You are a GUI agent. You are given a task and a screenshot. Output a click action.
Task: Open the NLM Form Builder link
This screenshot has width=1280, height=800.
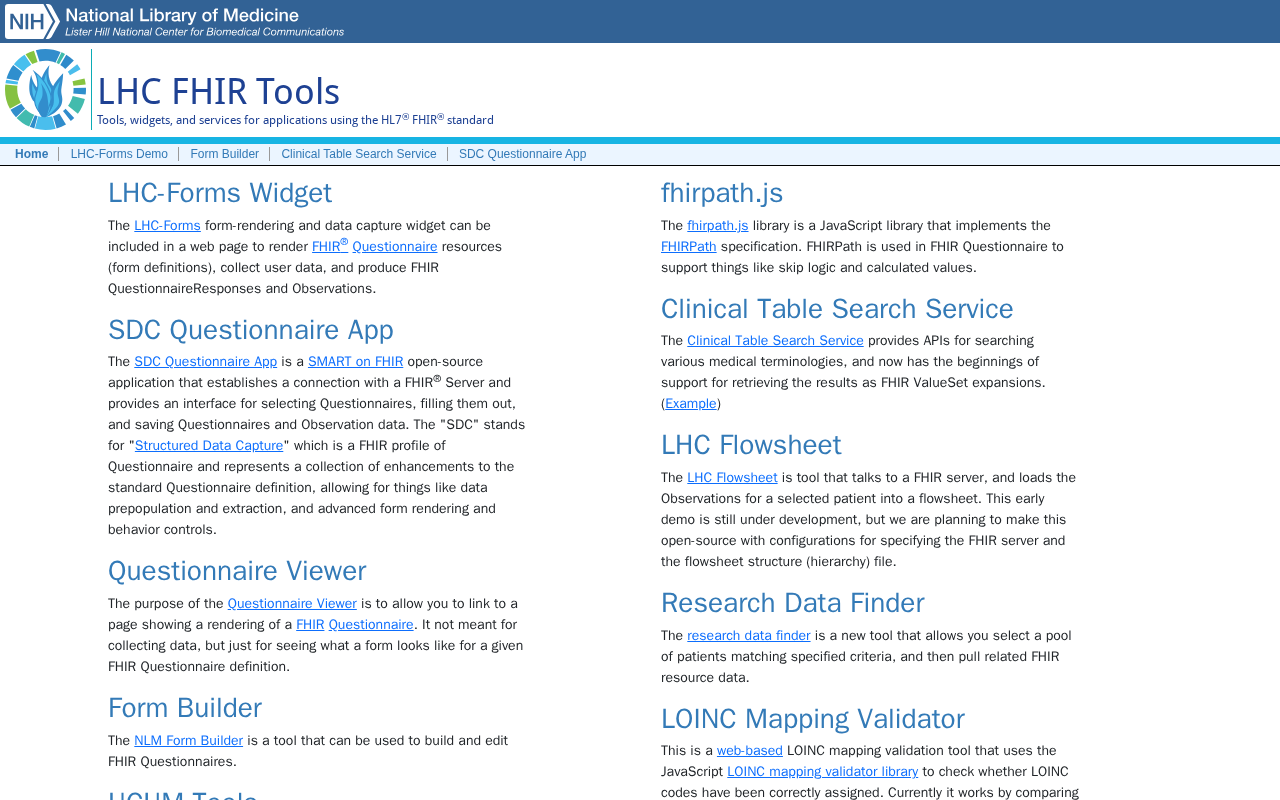(188, 741)
